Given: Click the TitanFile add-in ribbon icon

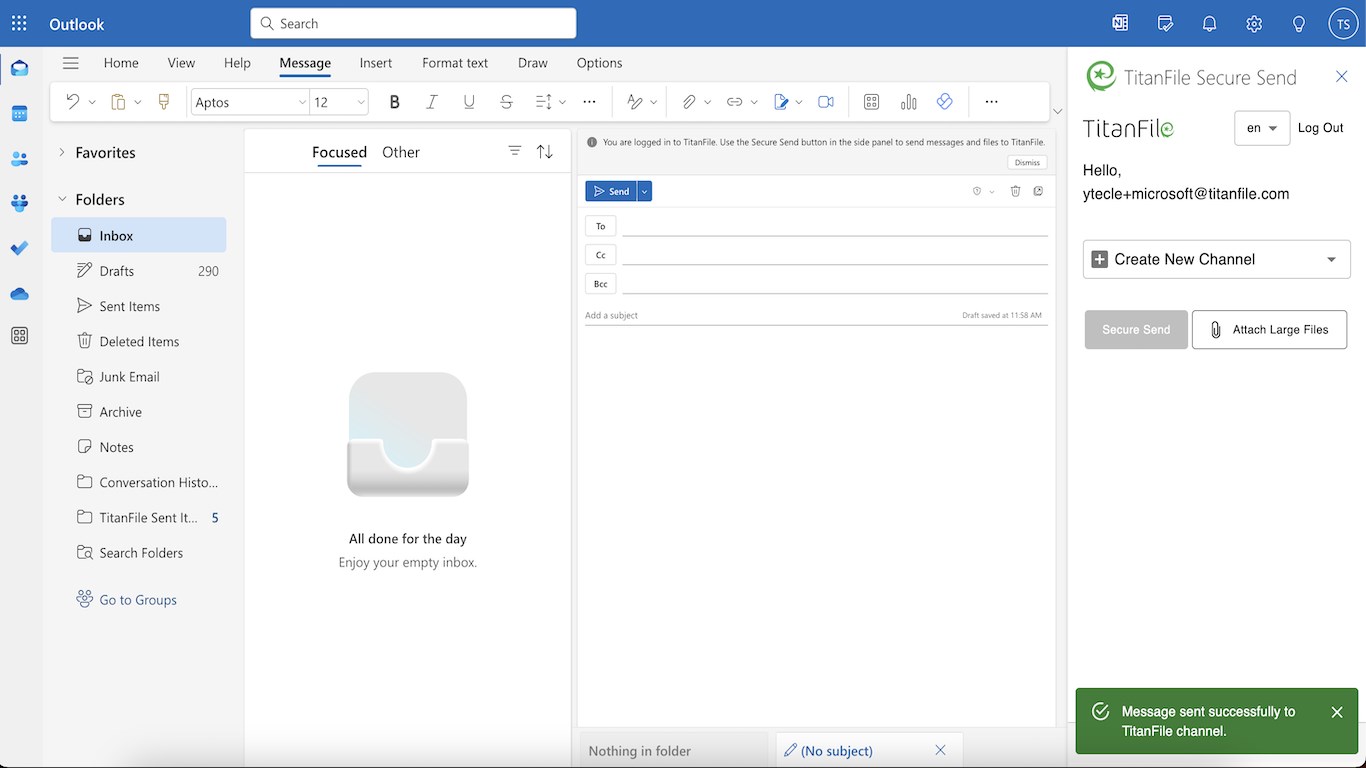Looking at the screenshot, I should [945, 101].
